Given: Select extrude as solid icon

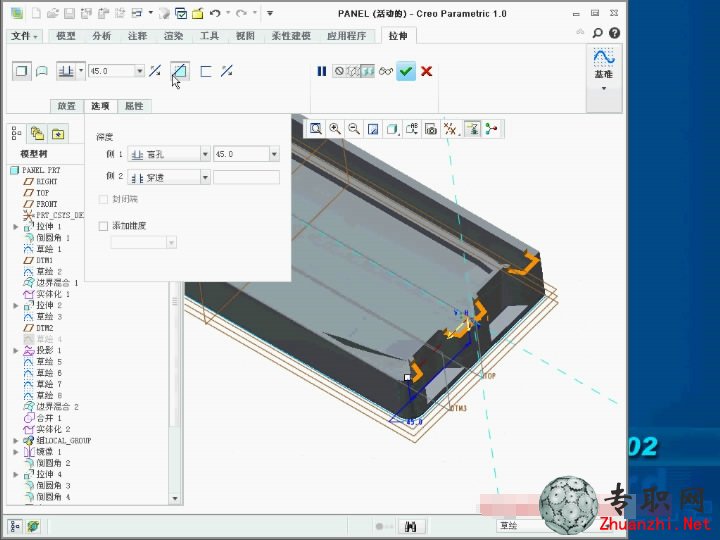Looking at the screenshot, I should [x=22, y=71].
